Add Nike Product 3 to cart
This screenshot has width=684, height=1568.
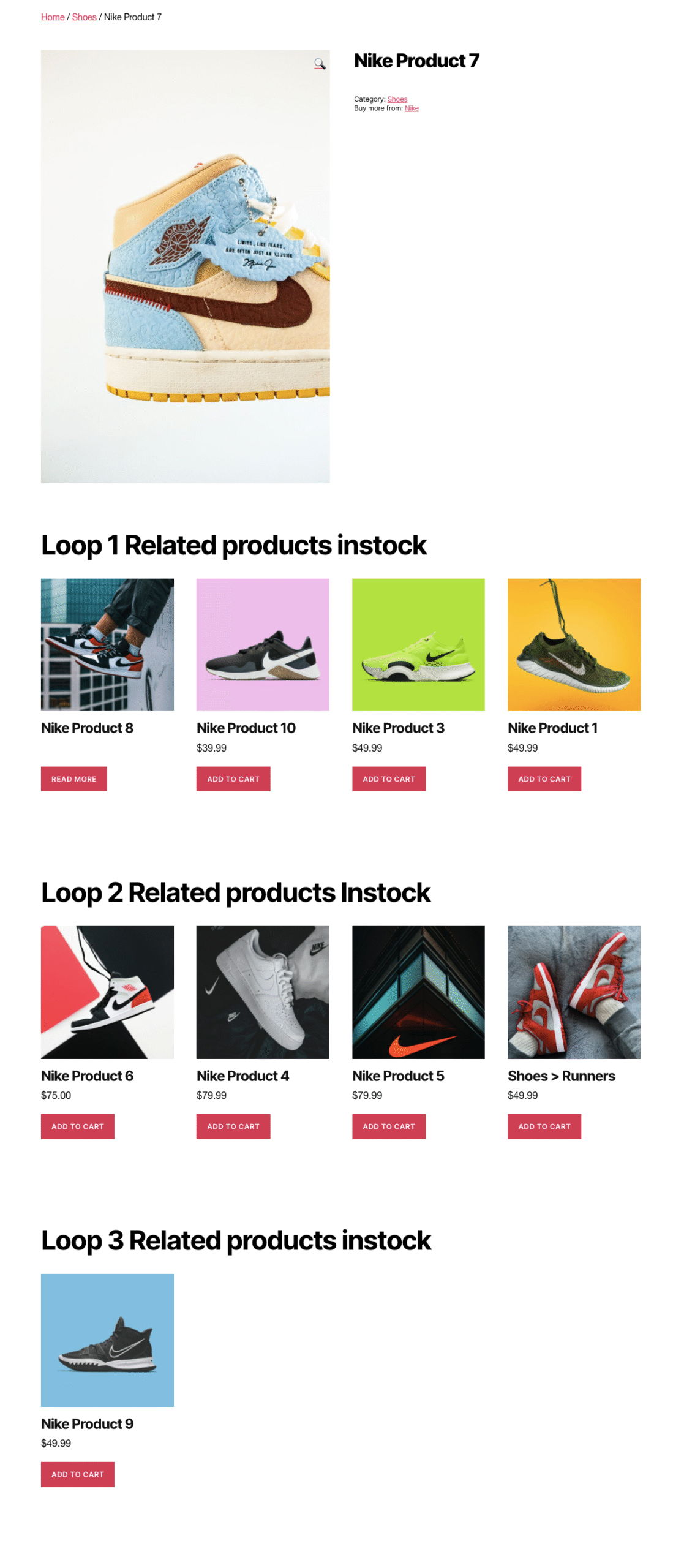(x=389, y=778)
